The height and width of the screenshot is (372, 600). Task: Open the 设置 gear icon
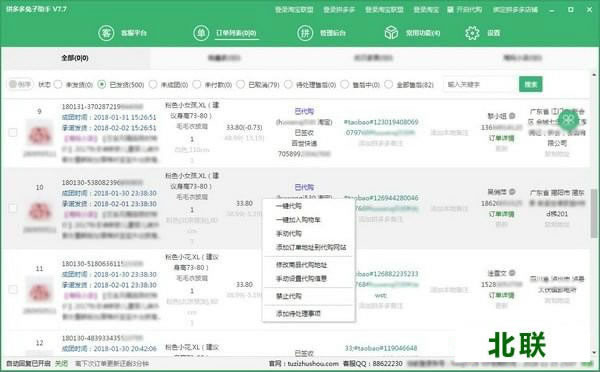click(472, 33)
